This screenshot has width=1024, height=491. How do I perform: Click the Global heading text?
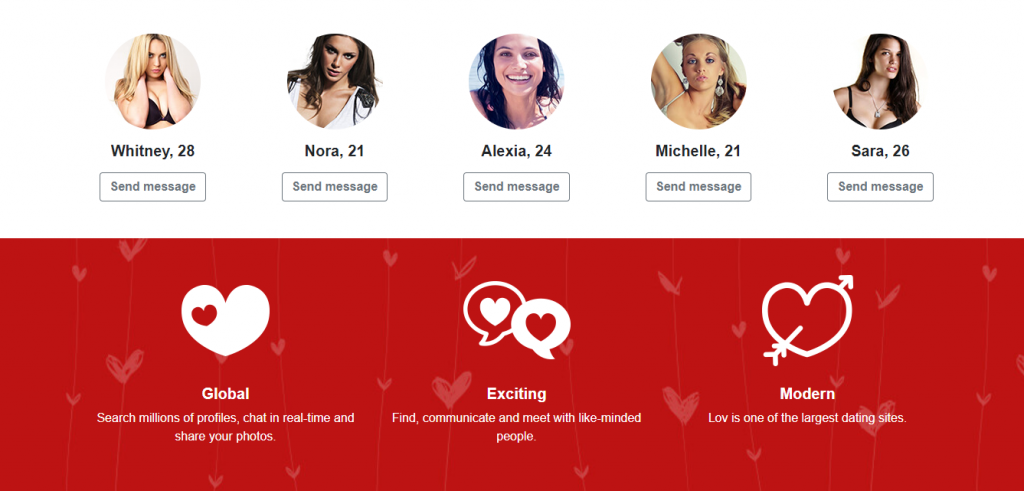click(225, 394)
